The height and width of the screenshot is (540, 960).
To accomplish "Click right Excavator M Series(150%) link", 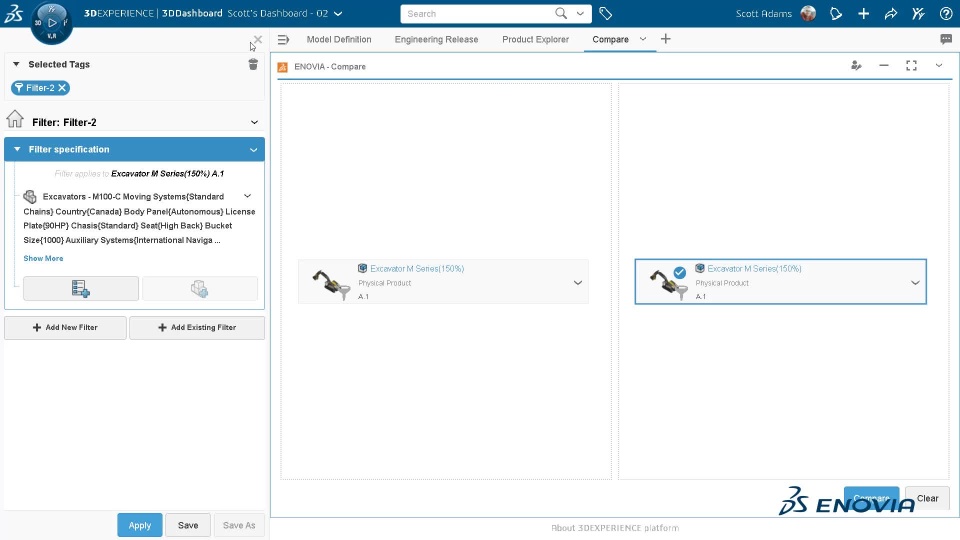I will [754, 269].
